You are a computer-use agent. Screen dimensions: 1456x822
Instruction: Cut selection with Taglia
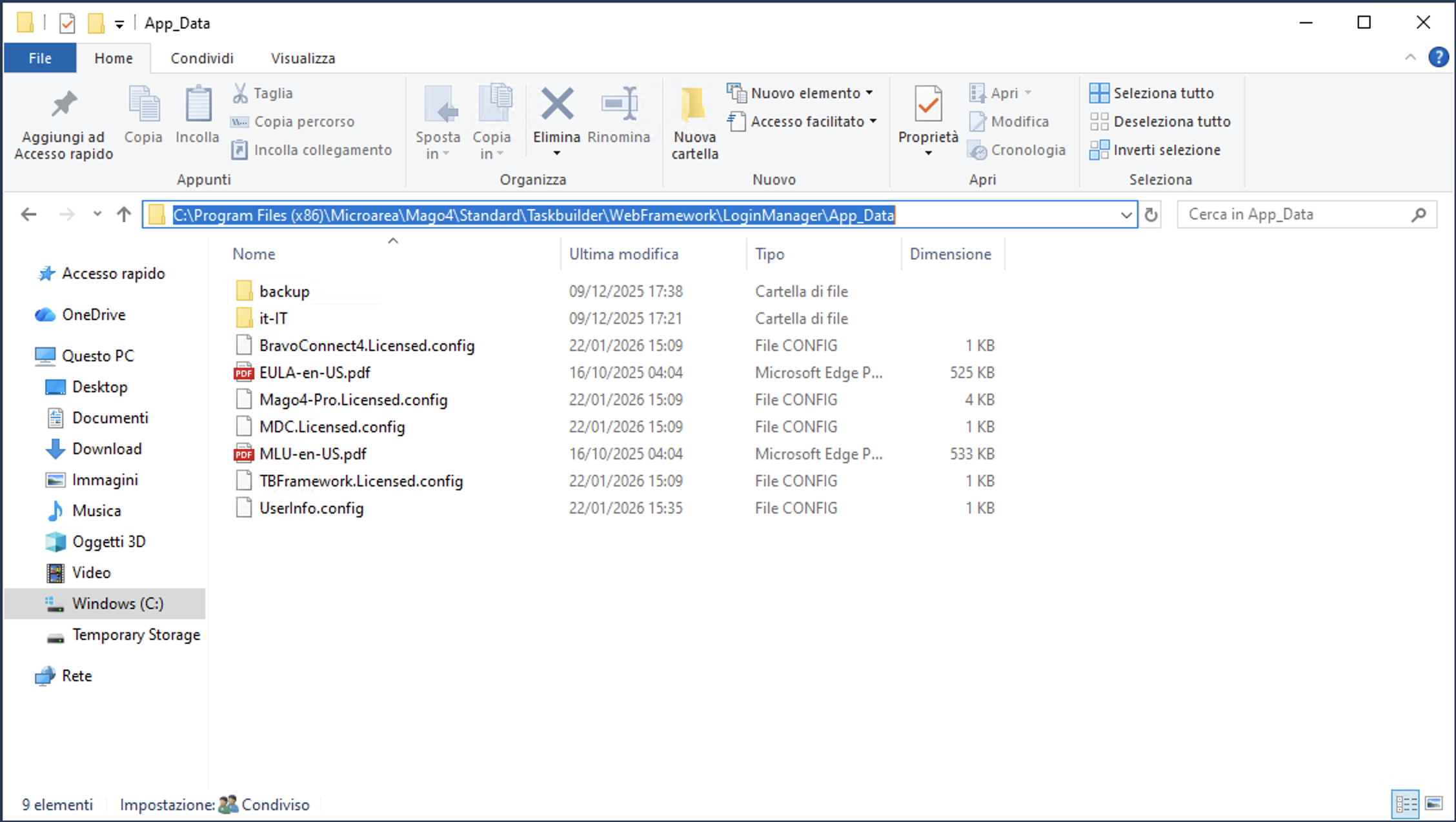tap(263, 93)
